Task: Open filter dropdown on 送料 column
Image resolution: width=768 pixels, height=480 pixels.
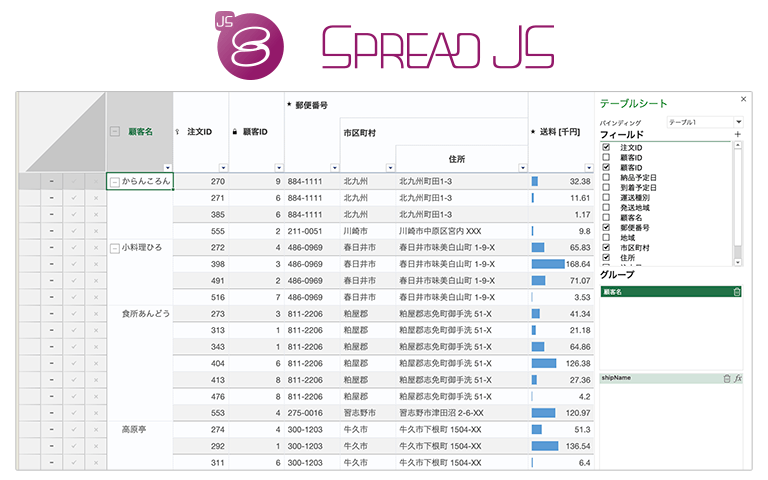Action: (x=587, y=167)
